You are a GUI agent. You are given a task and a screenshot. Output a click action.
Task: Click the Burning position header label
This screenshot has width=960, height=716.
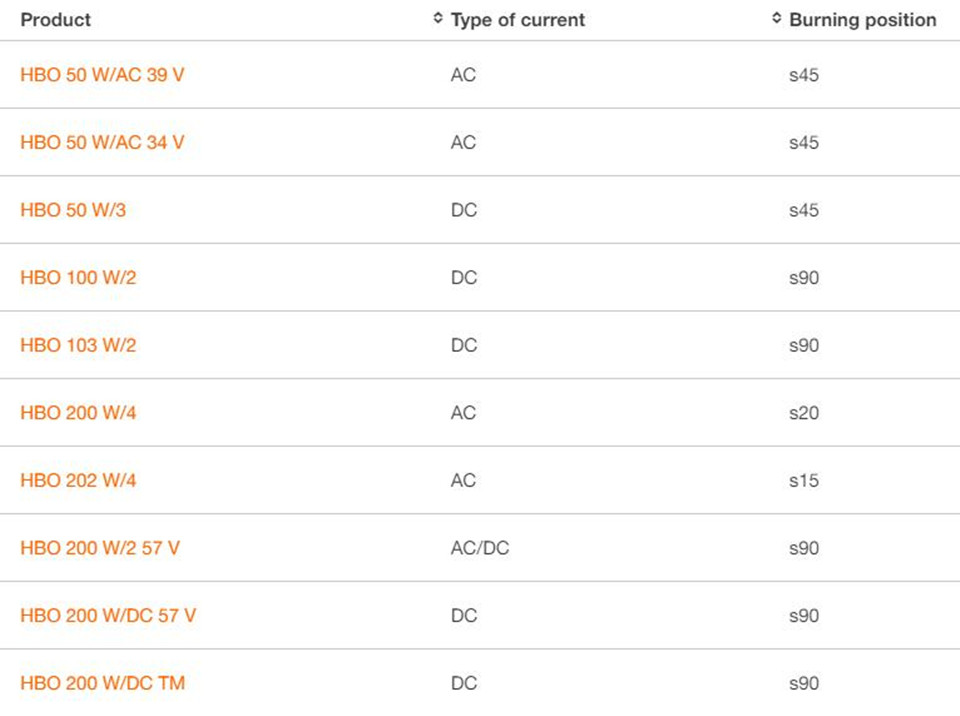click(x=863, y=20)
